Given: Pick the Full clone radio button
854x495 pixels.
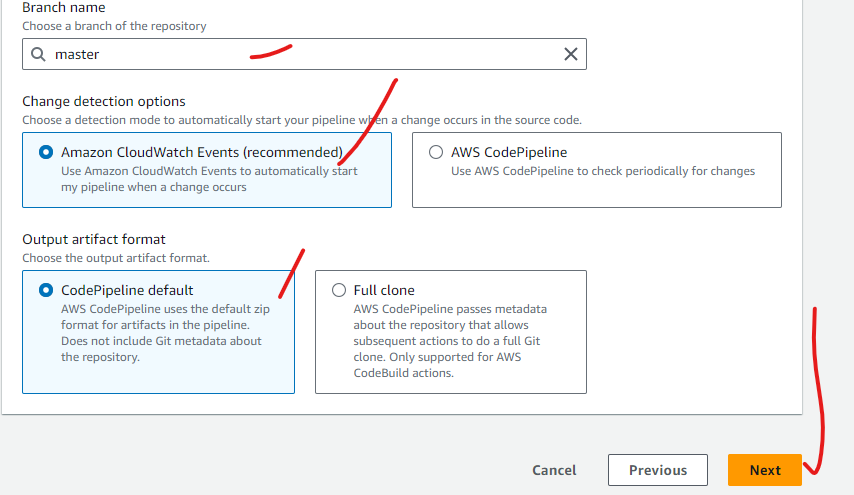Looking at the screenshot, I should point(339,290).
